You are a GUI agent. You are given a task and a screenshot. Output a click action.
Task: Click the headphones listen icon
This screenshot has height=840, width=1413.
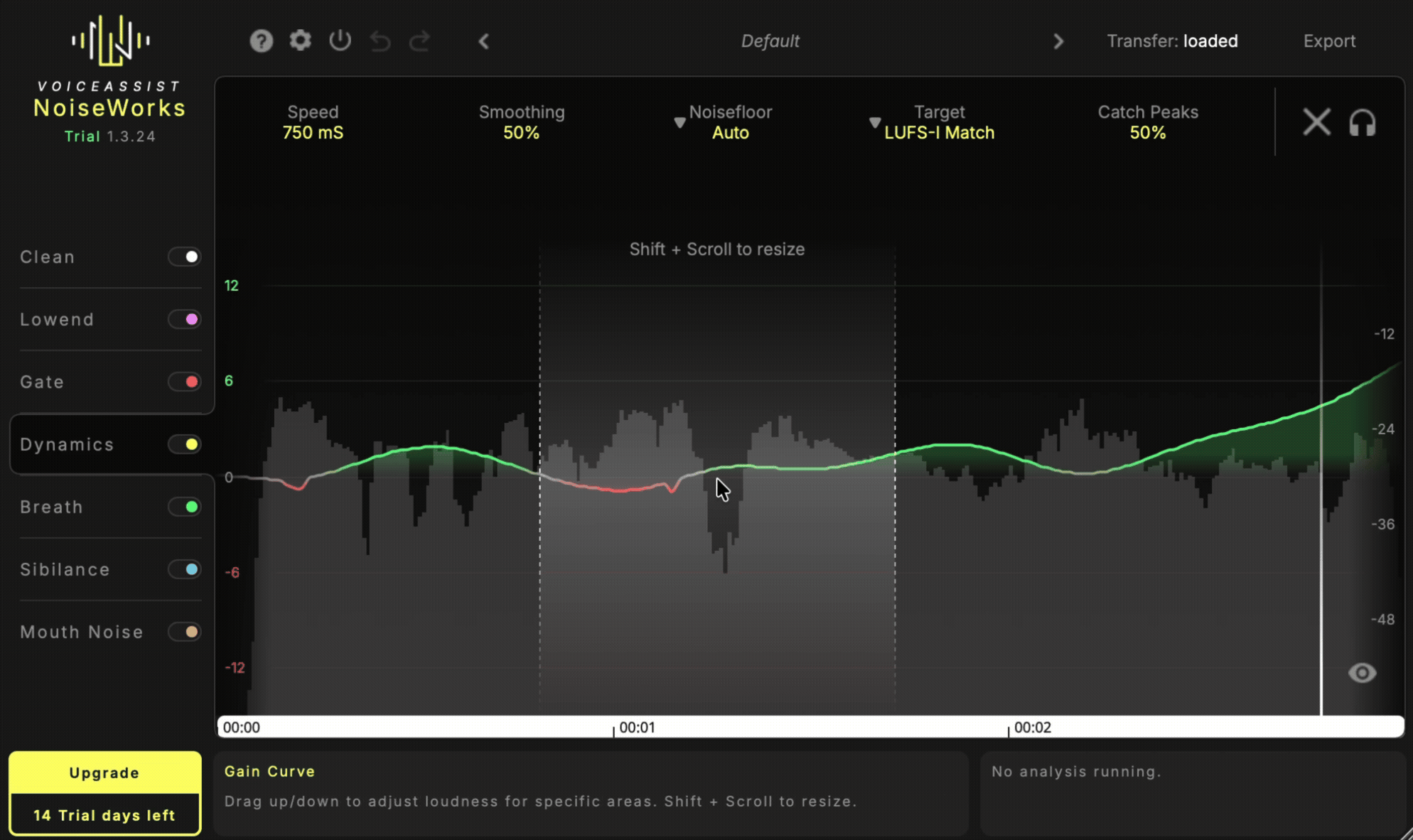1363,122
